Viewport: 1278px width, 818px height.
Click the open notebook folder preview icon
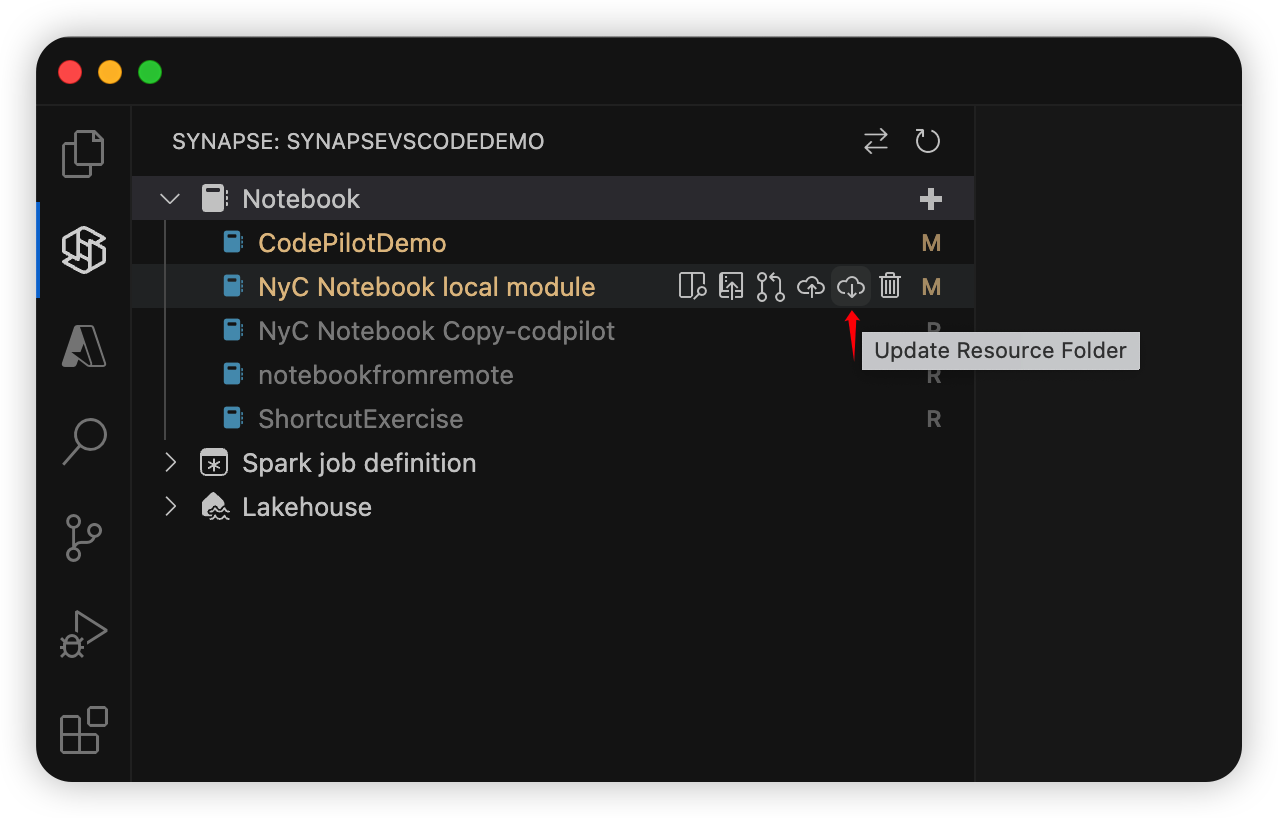[692, 287]
